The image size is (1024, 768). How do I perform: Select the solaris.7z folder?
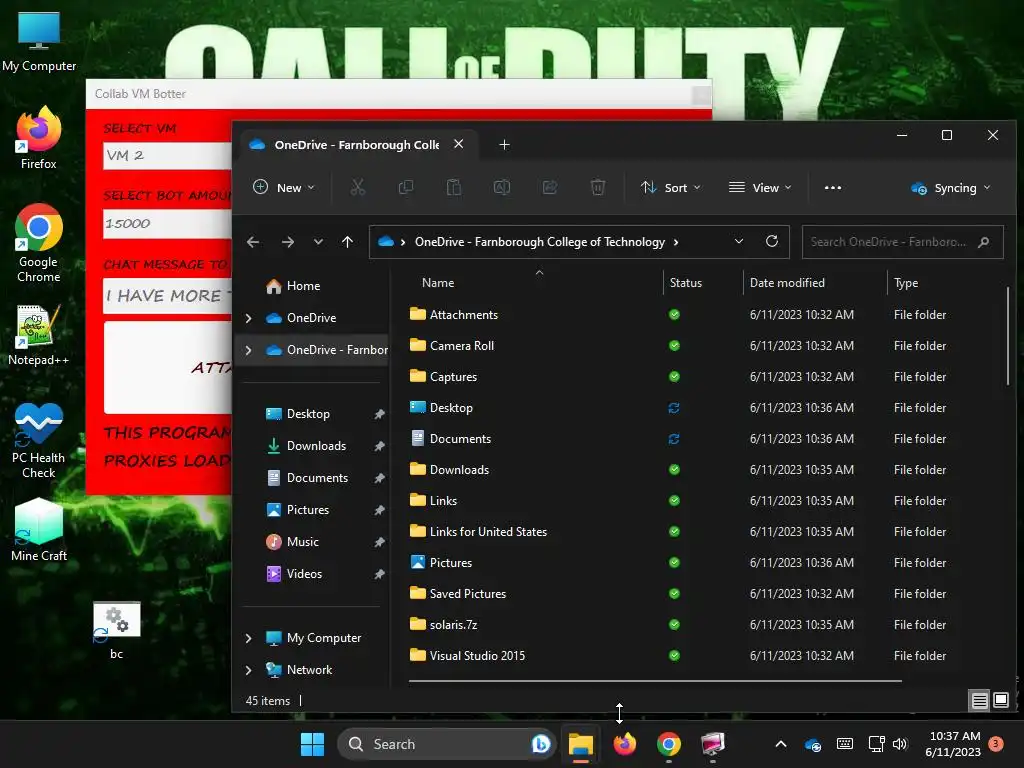pos(443,625)
